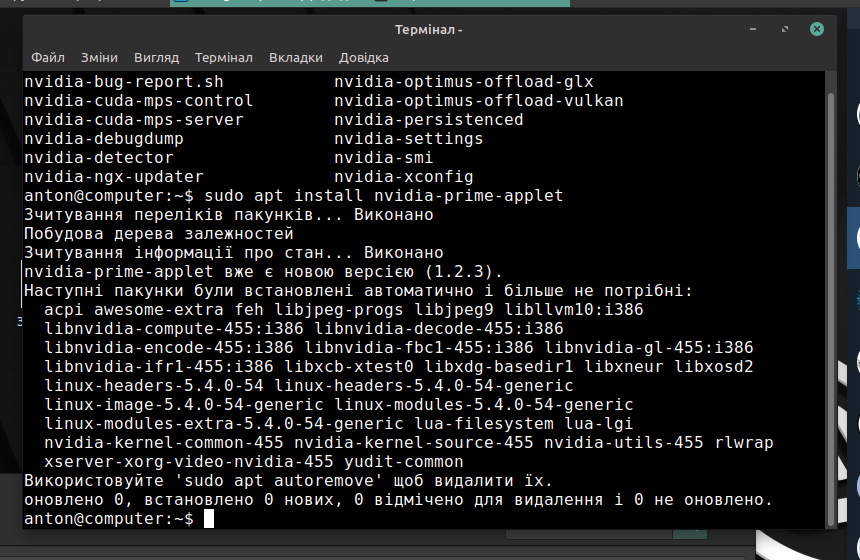Click the terminal vertical scrollbar
860x560 pixels.
point(830,307)
